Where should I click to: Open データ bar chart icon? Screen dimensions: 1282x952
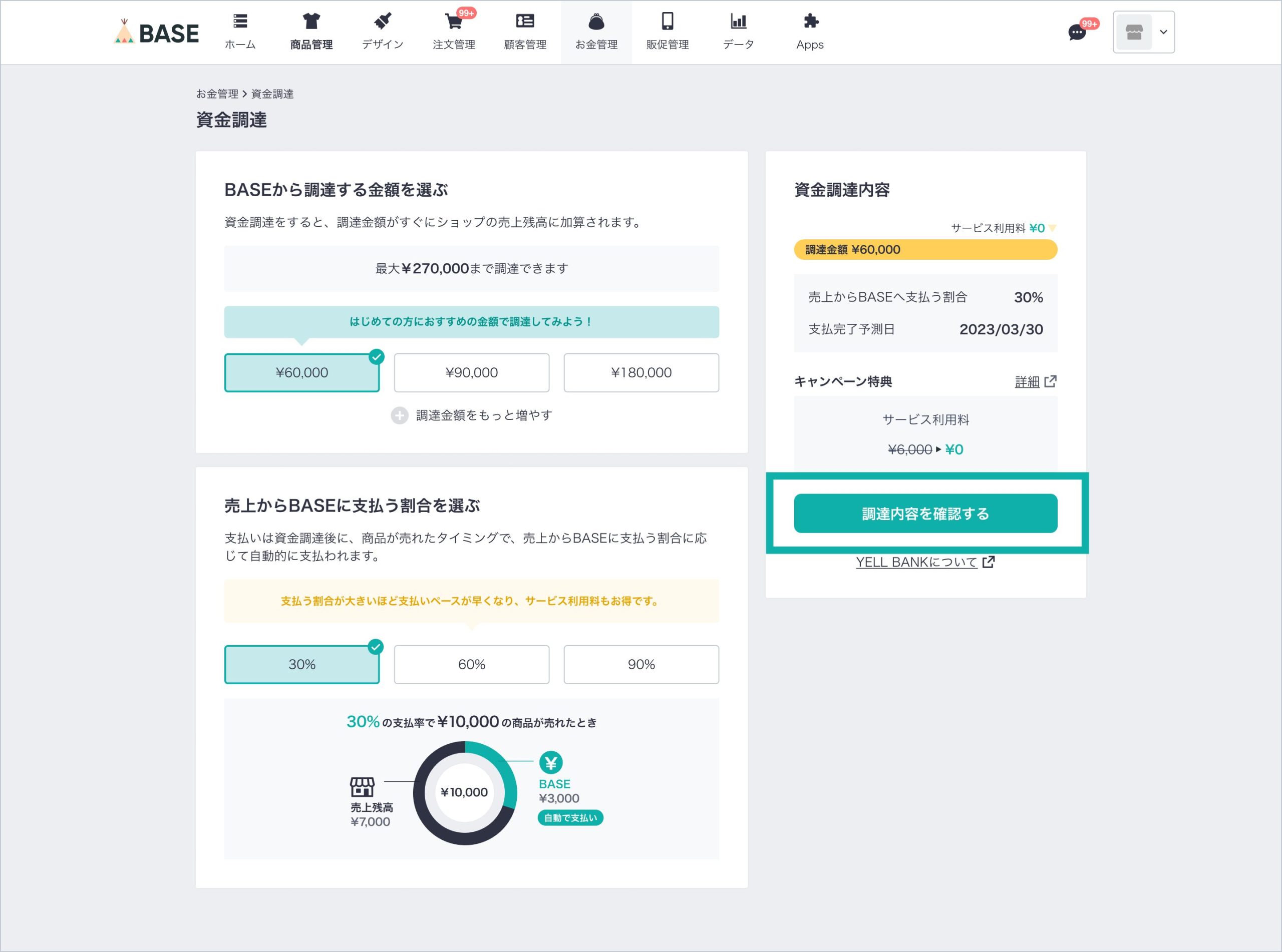(739, 22)
